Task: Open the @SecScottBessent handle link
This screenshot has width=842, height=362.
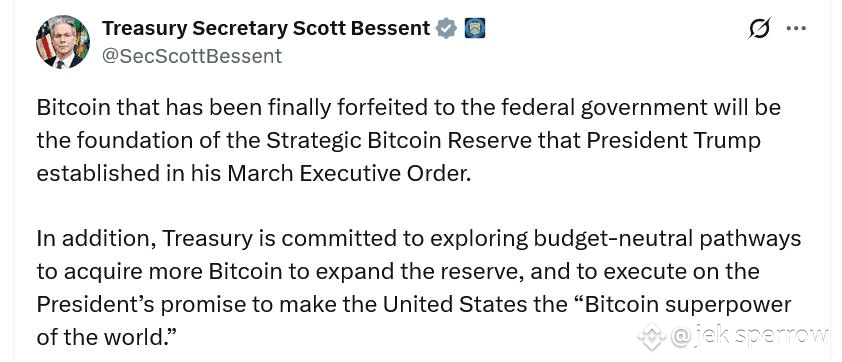Action: (192, 56)
